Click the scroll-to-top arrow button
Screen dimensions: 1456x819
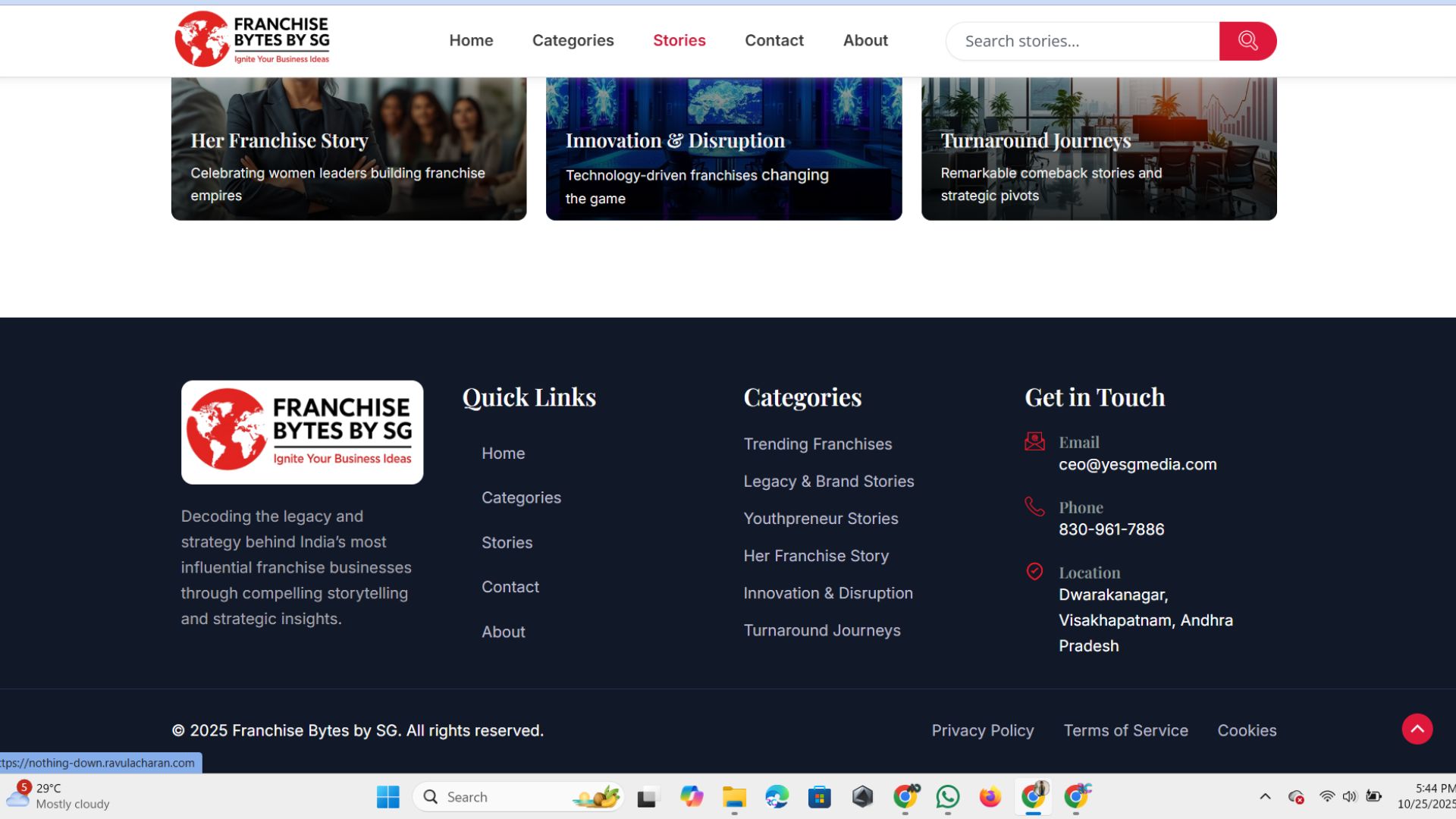[1417, 730]
